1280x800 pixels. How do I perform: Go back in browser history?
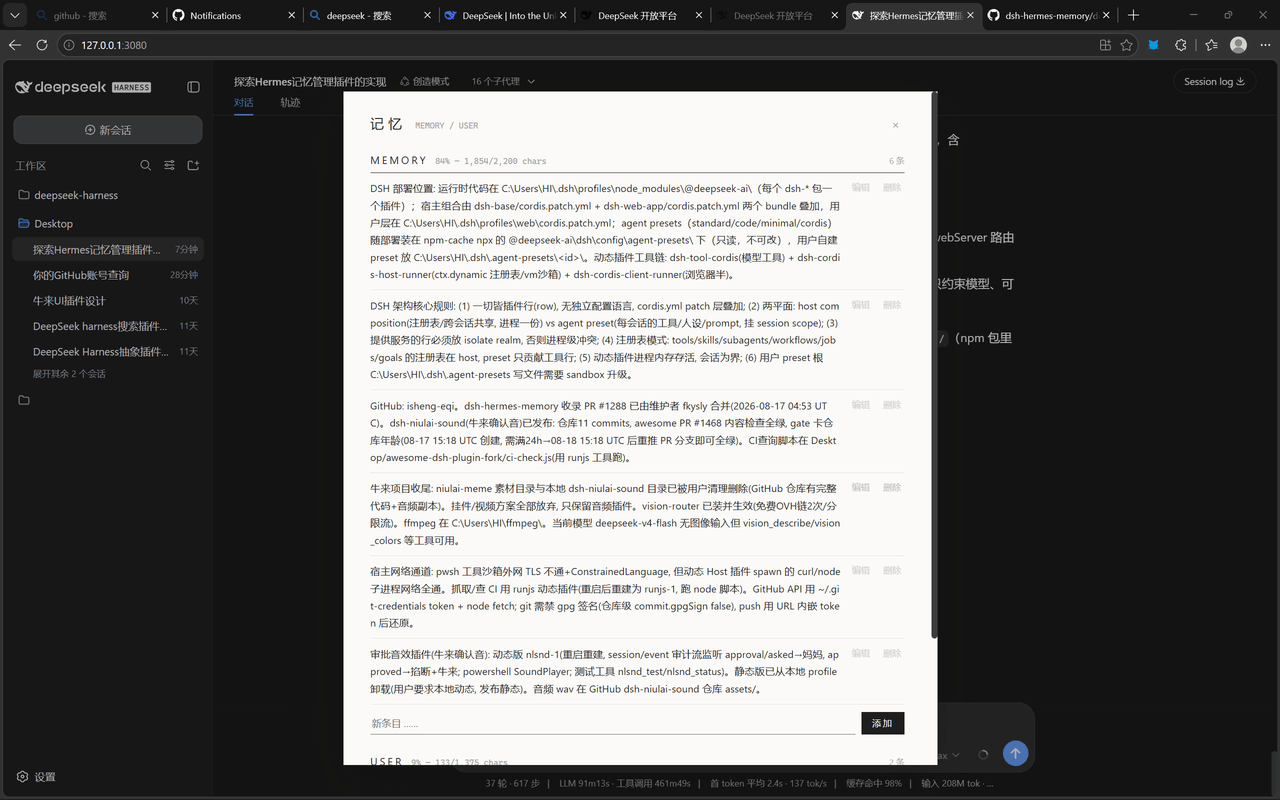pos(15,45)
